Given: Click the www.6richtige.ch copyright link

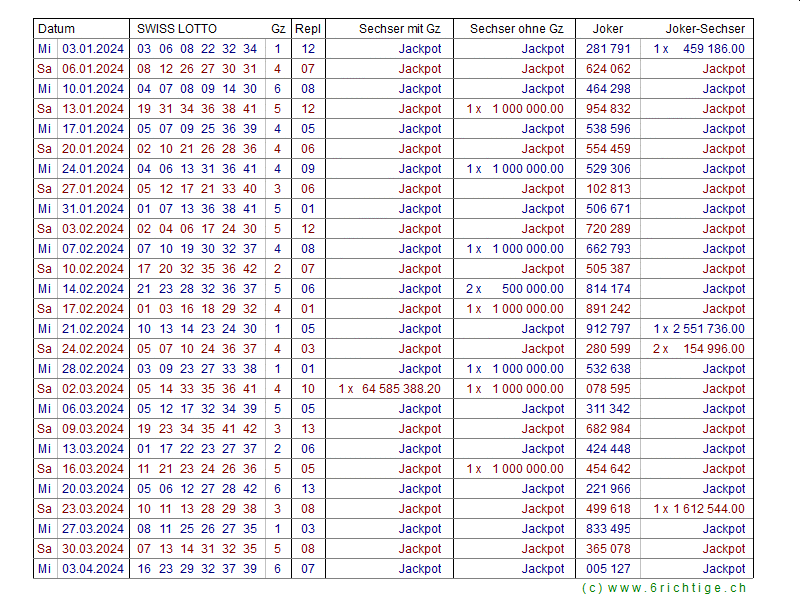Looking at the screenshot, I should click(664, 589).
